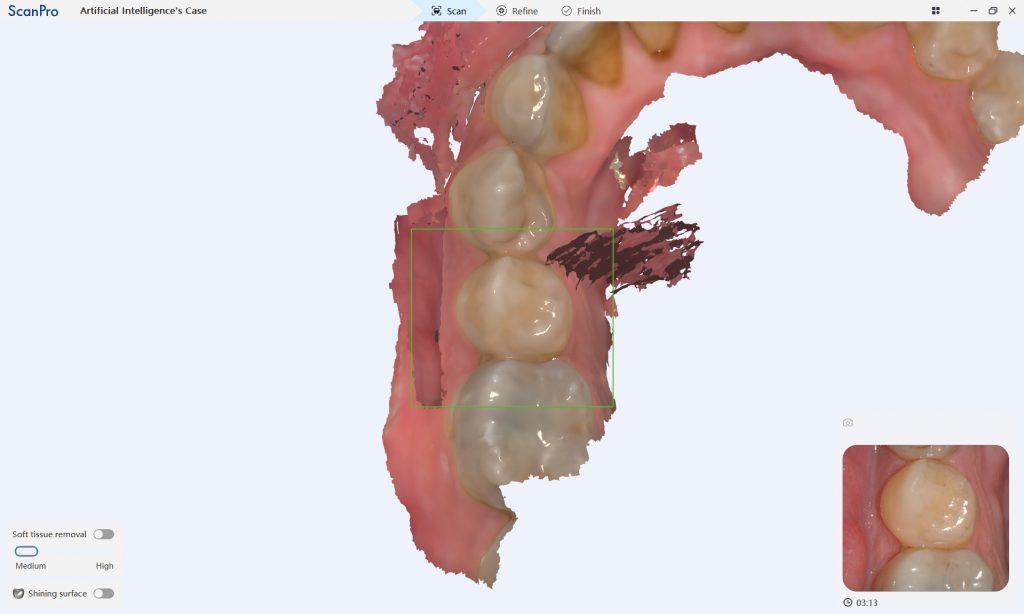This screenshot has height=614, width=1024.
Task: Select the Medium level label
Action: pos(31,566)
